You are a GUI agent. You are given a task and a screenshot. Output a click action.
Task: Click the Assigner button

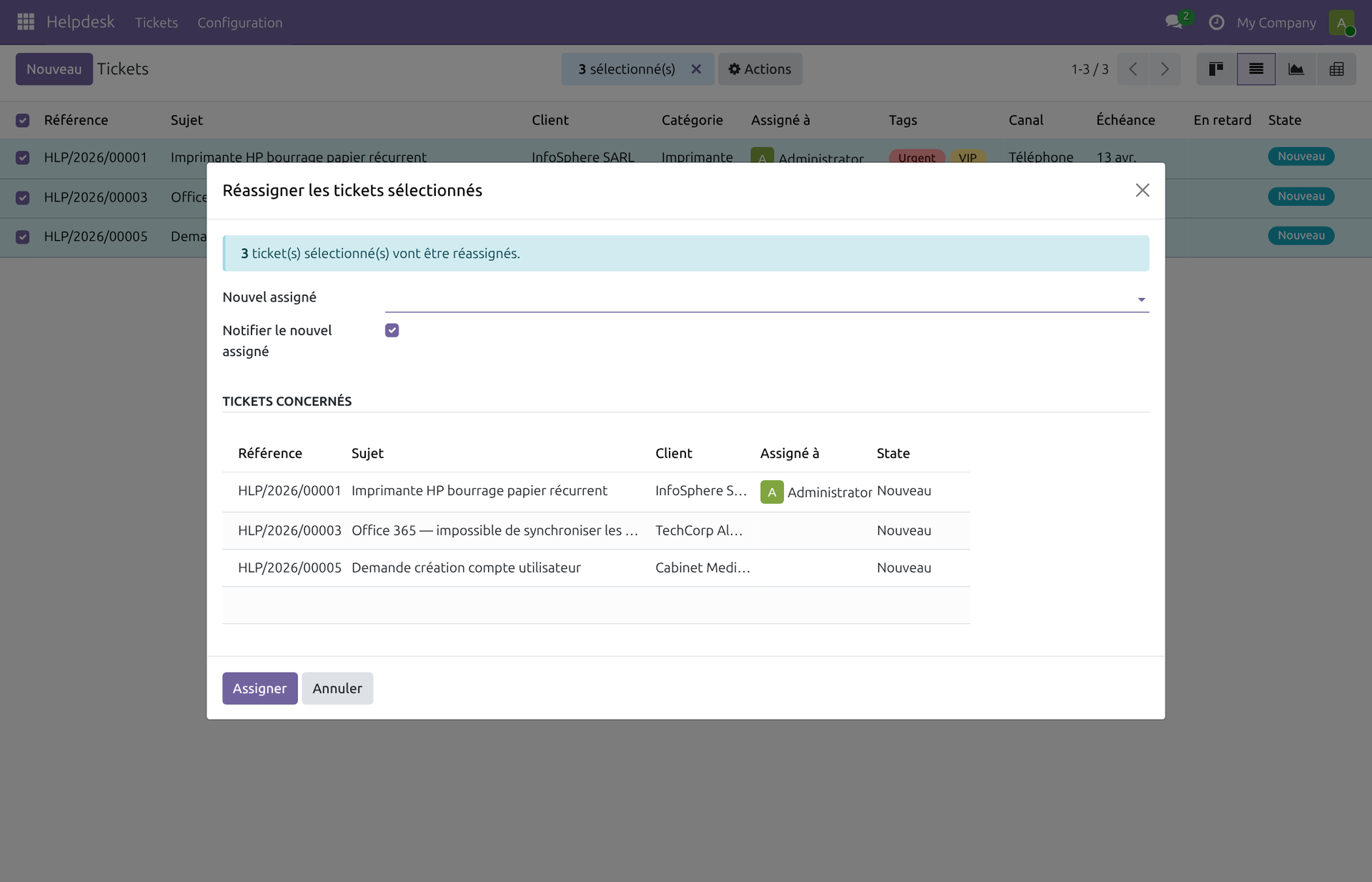click(259, 688)
